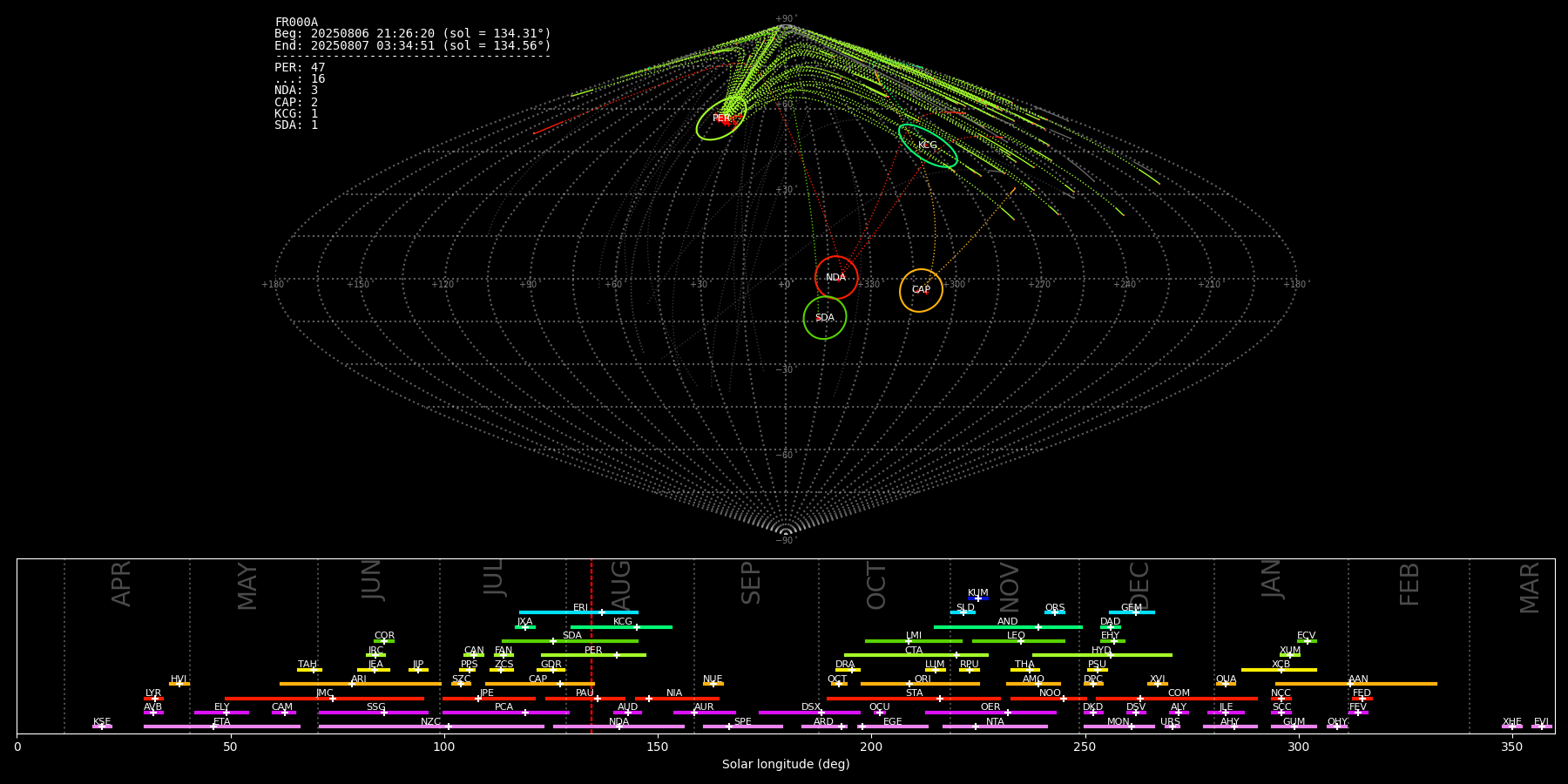Click the NDA shower bar label in timeline

tap(619, 721)
